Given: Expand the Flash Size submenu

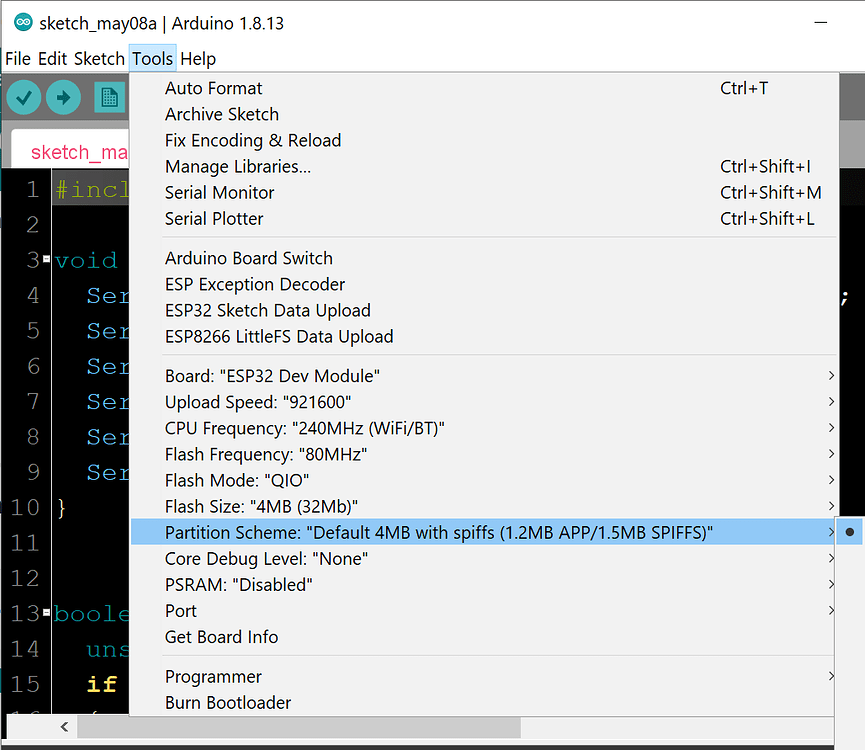Looking at the screenshot, I should (x=829, y=506).
